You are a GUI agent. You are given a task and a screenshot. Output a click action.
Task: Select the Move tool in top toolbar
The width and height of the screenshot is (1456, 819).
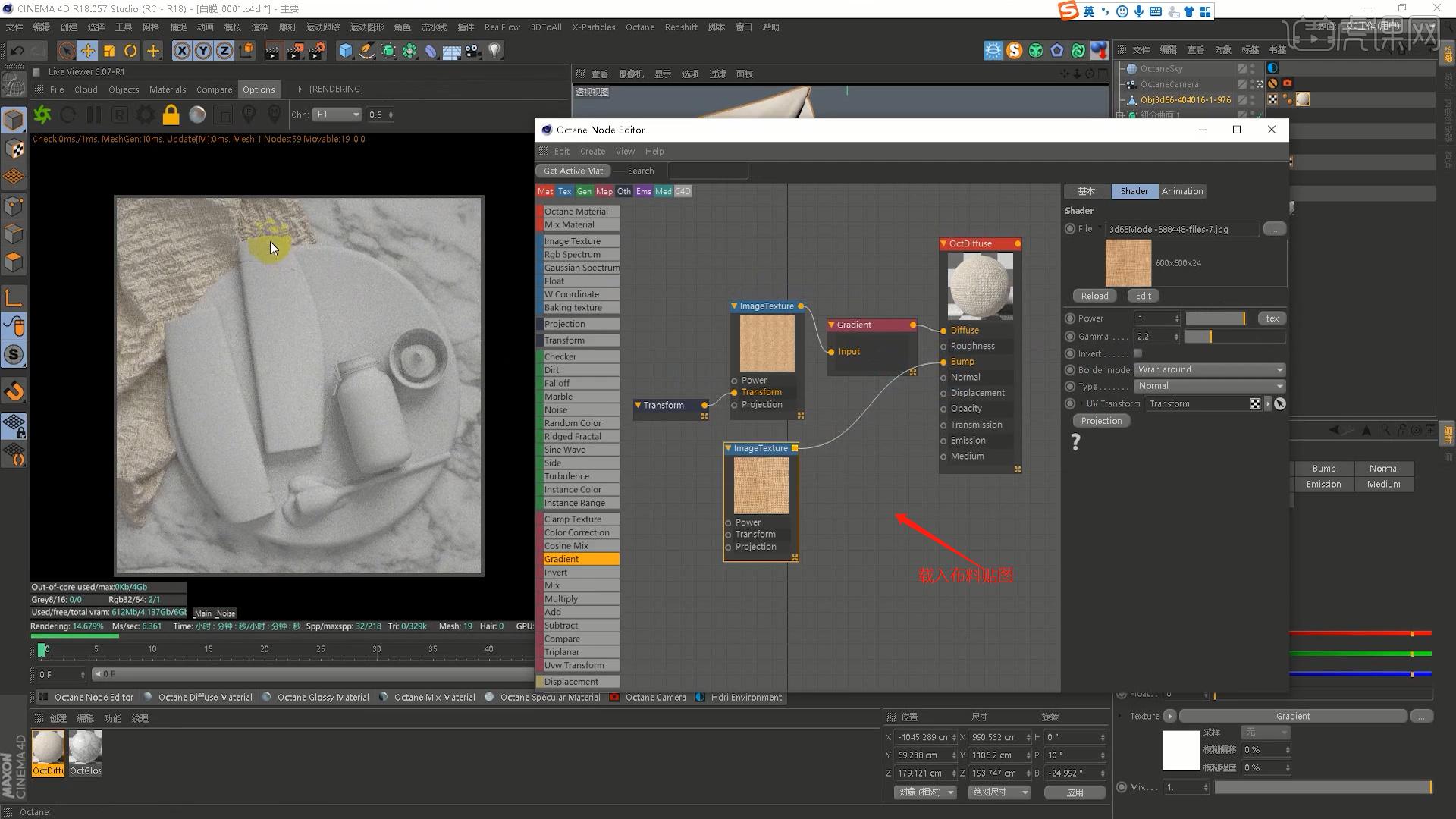click(88, 51)
